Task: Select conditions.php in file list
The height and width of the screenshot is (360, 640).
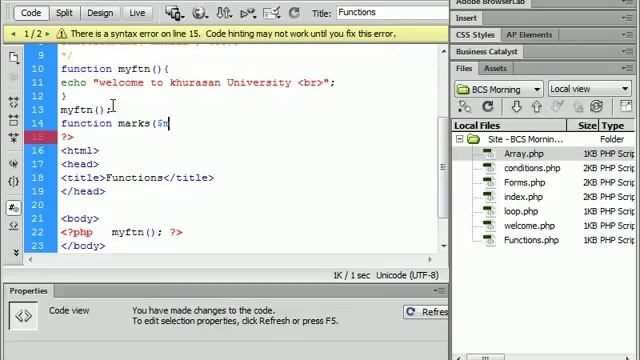Action: click(532, 168)
